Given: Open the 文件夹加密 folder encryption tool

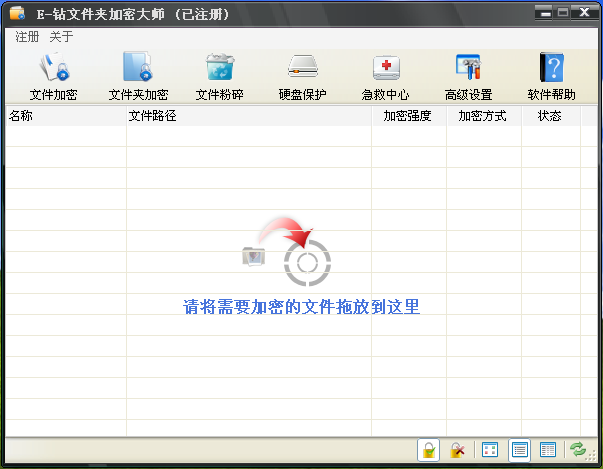Looking at the screenshot, I should point(138,77).
